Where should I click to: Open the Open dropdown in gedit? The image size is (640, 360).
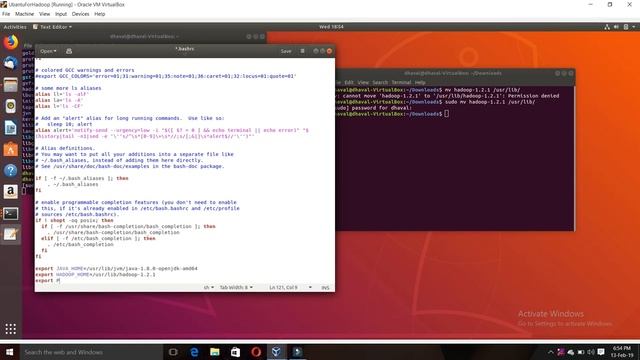tap(48, 51)
